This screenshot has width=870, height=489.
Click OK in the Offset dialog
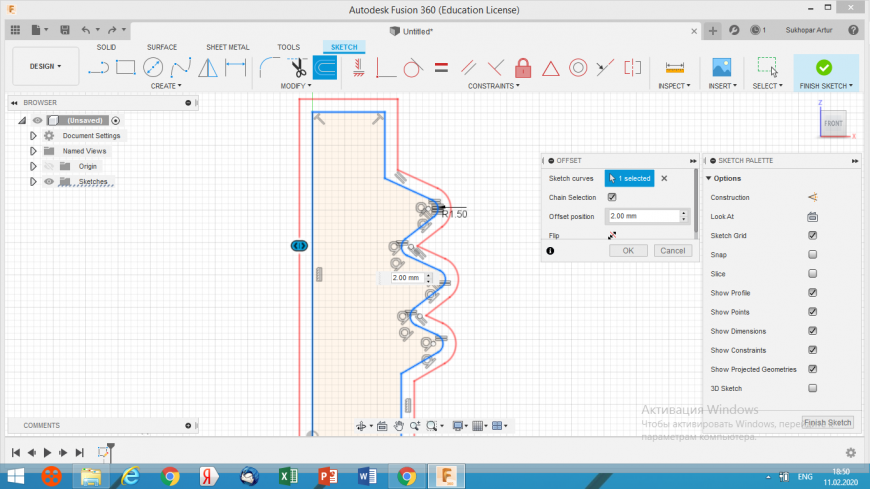point(628,251)
